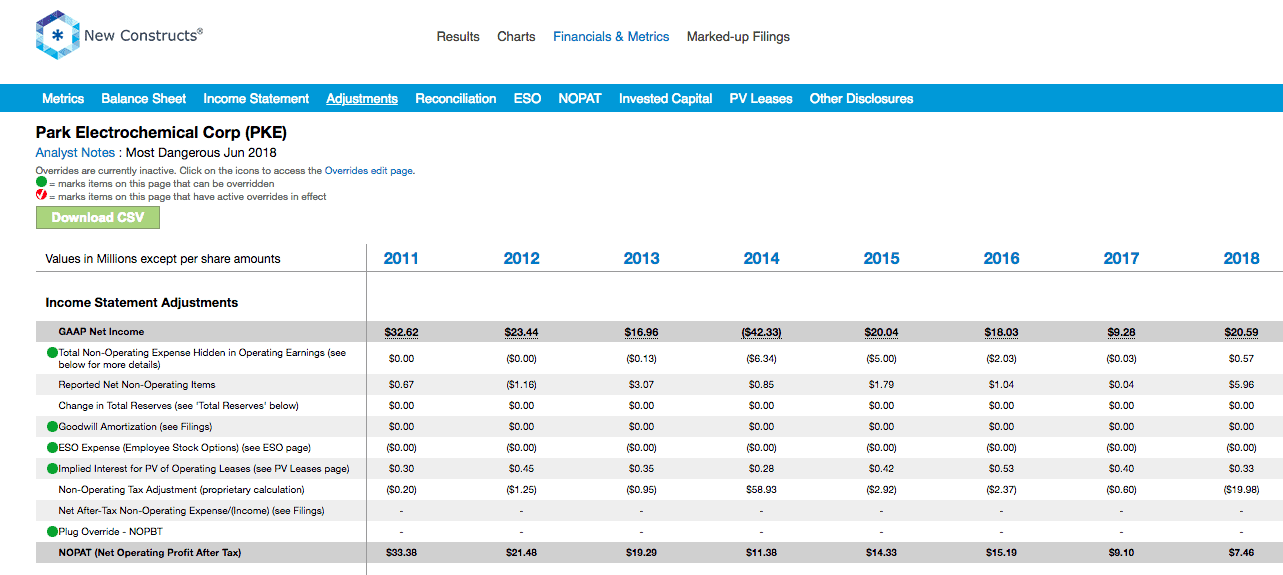
Task: Click Implied Interest value $0.53
Action: click(x=1001, y=469)
